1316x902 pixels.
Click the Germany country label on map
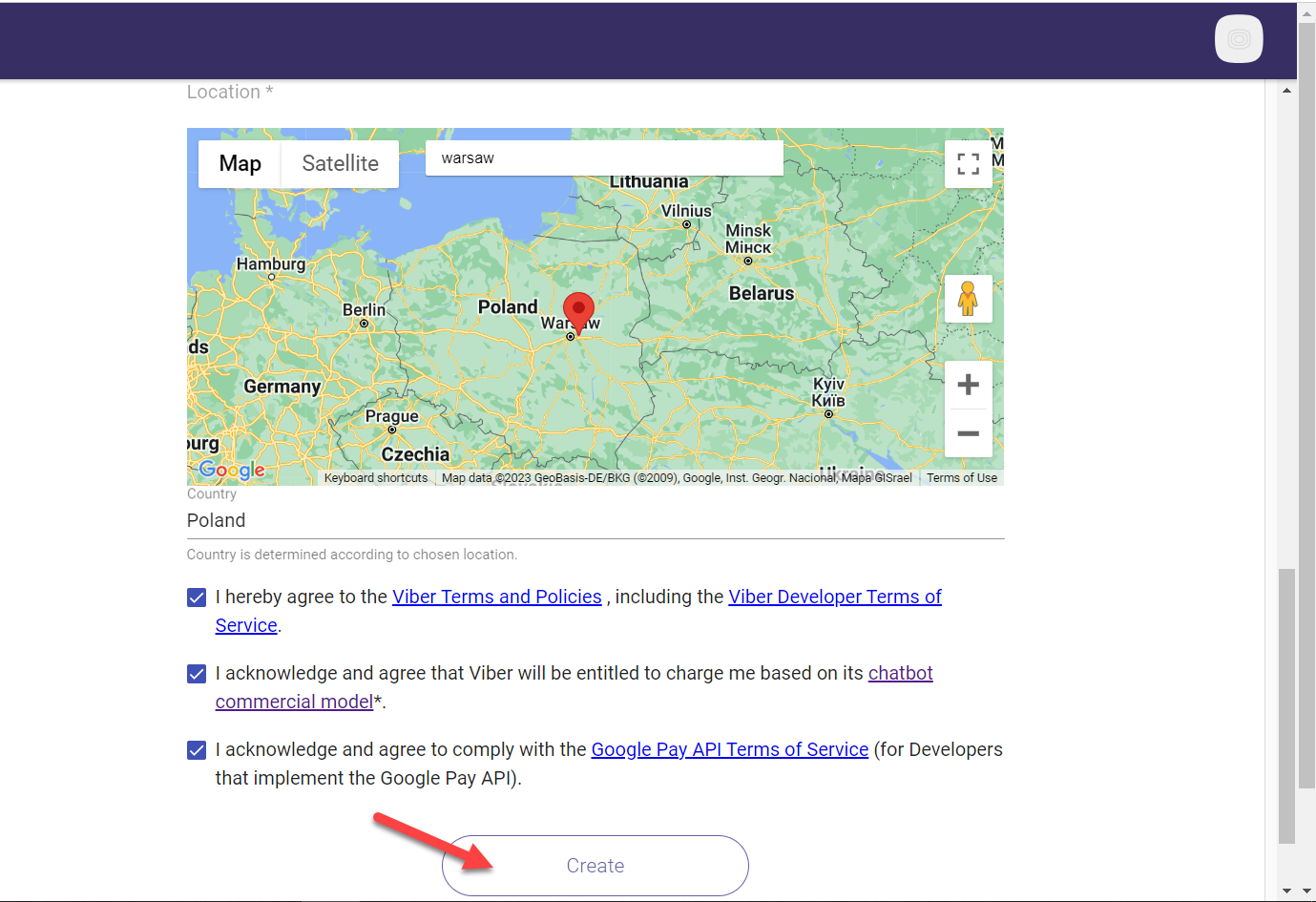click(x=282, y=387)
